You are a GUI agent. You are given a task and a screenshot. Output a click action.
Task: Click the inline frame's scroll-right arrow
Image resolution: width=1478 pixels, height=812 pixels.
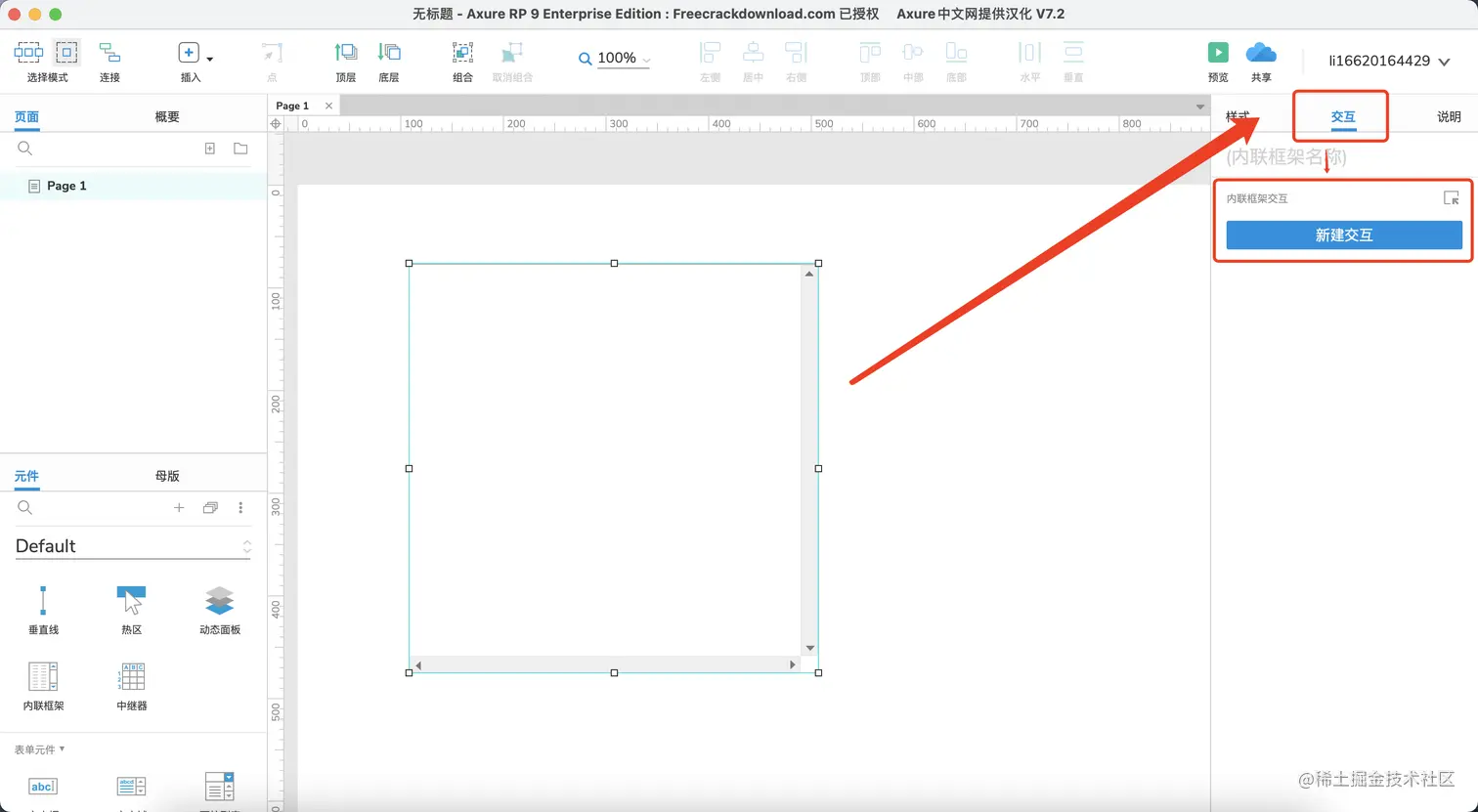[793, 664]
